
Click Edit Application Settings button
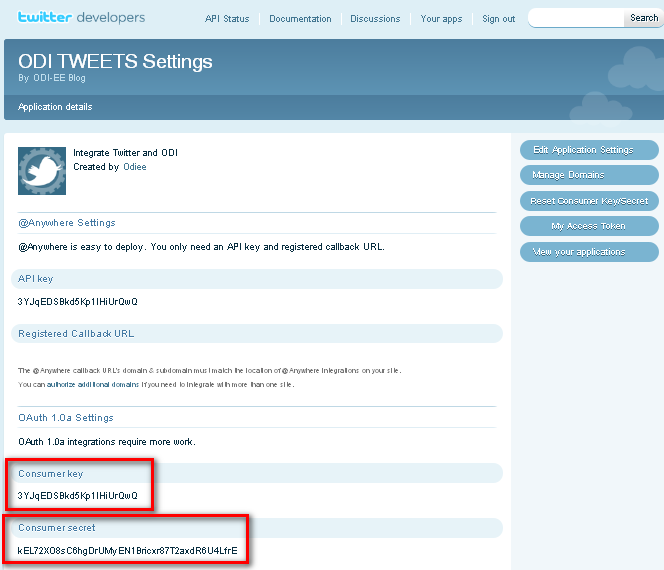(x=589, y=150)
